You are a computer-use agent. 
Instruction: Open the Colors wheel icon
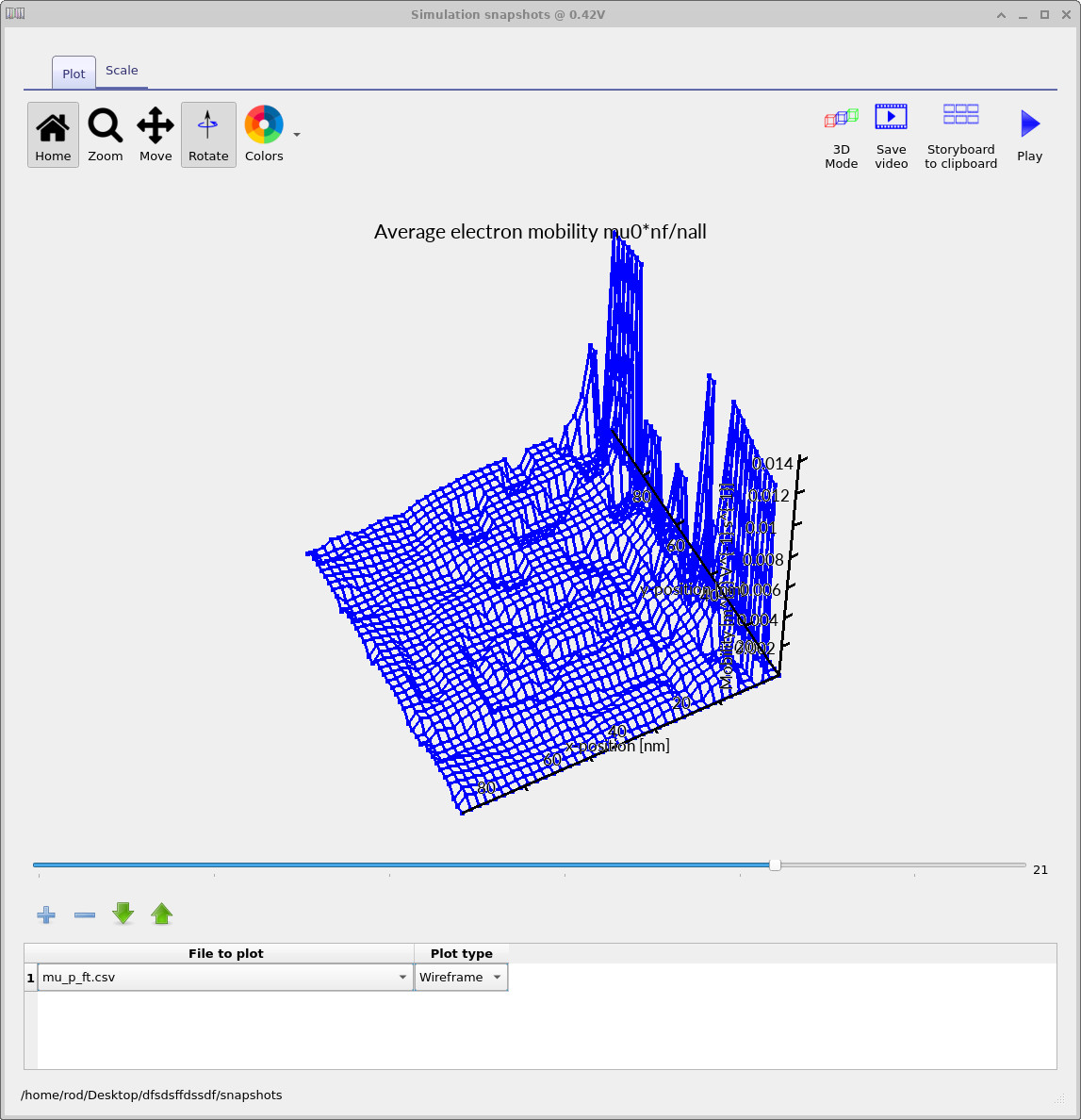[x=264, y=125]
